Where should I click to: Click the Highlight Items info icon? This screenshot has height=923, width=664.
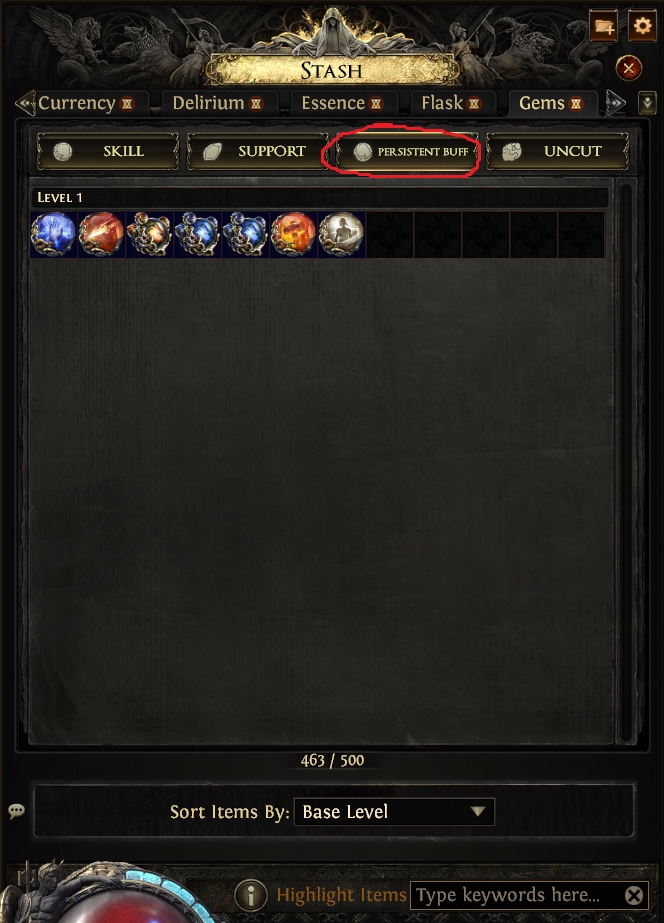click(251, 895)
